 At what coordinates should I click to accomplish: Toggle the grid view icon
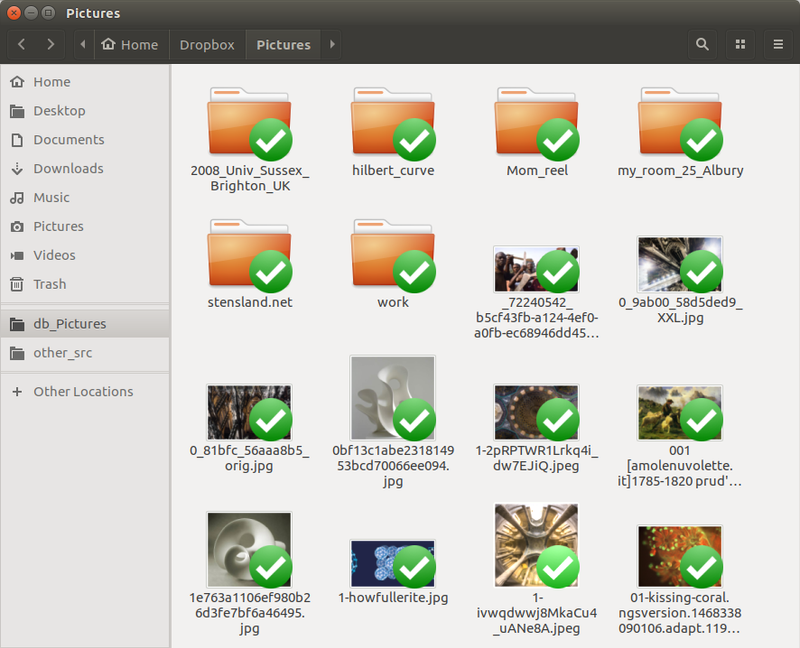click(x=740, y=44)
